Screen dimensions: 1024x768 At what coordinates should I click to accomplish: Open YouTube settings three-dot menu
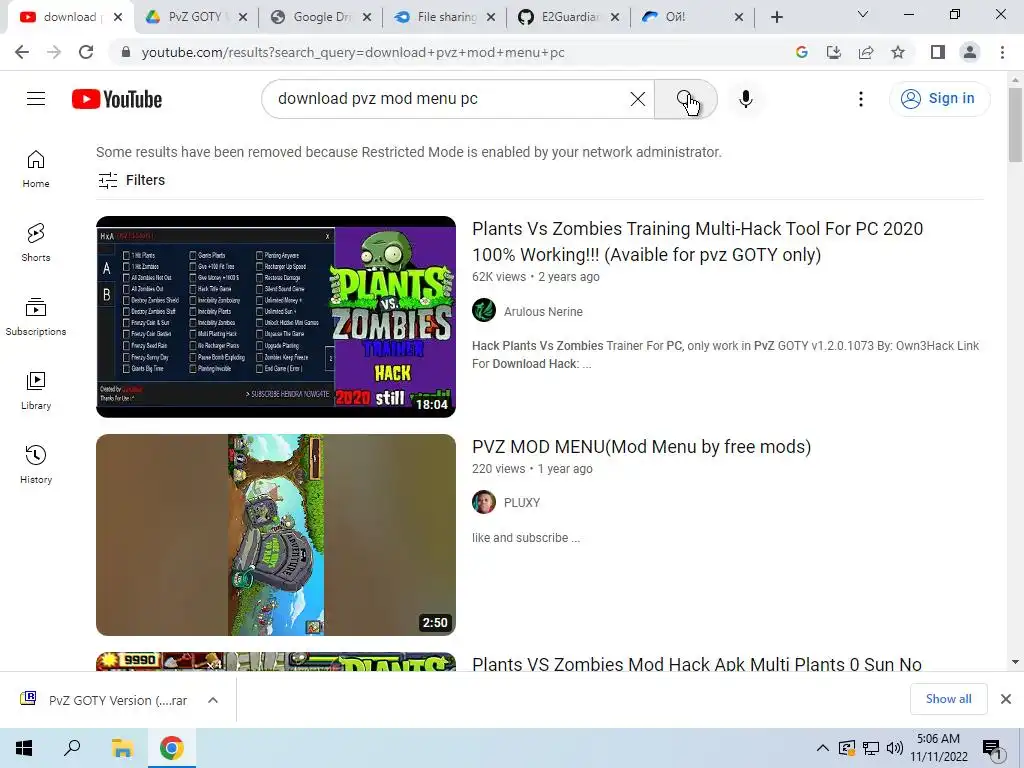(861, 99)
